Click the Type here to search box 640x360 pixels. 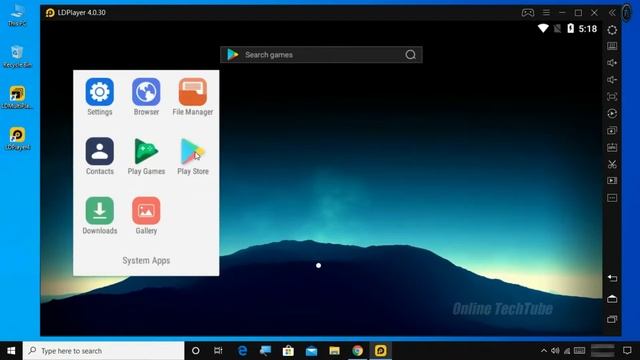pos(104,351)
